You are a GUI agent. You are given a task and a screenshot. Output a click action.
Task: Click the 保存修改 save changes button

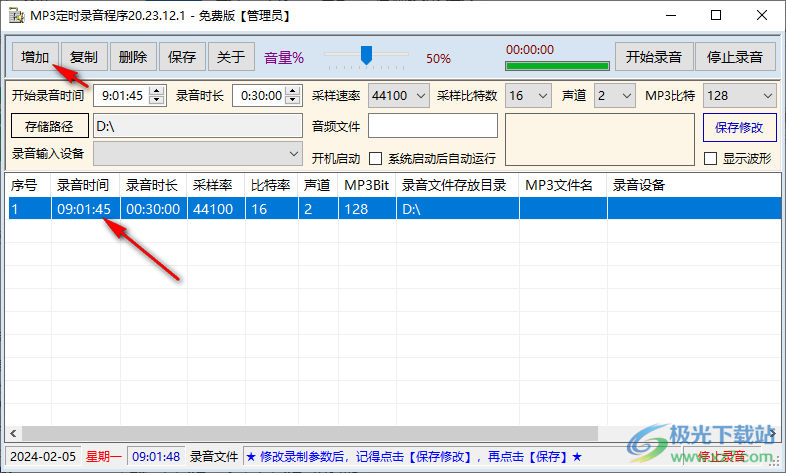(x=739, y=127)
